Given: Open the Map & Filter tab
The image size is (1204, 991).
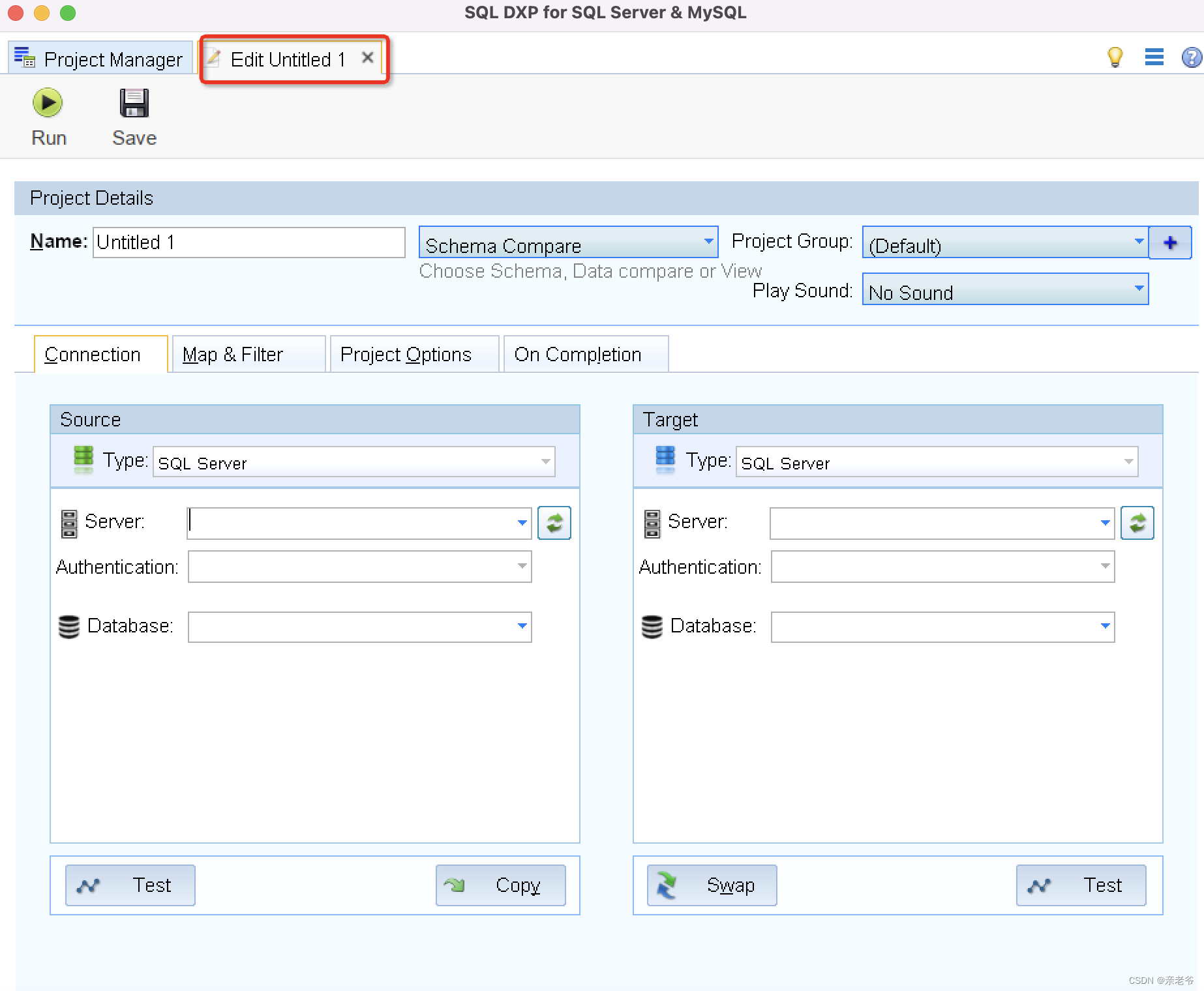Looking at the screenshot, I should 248,354.
